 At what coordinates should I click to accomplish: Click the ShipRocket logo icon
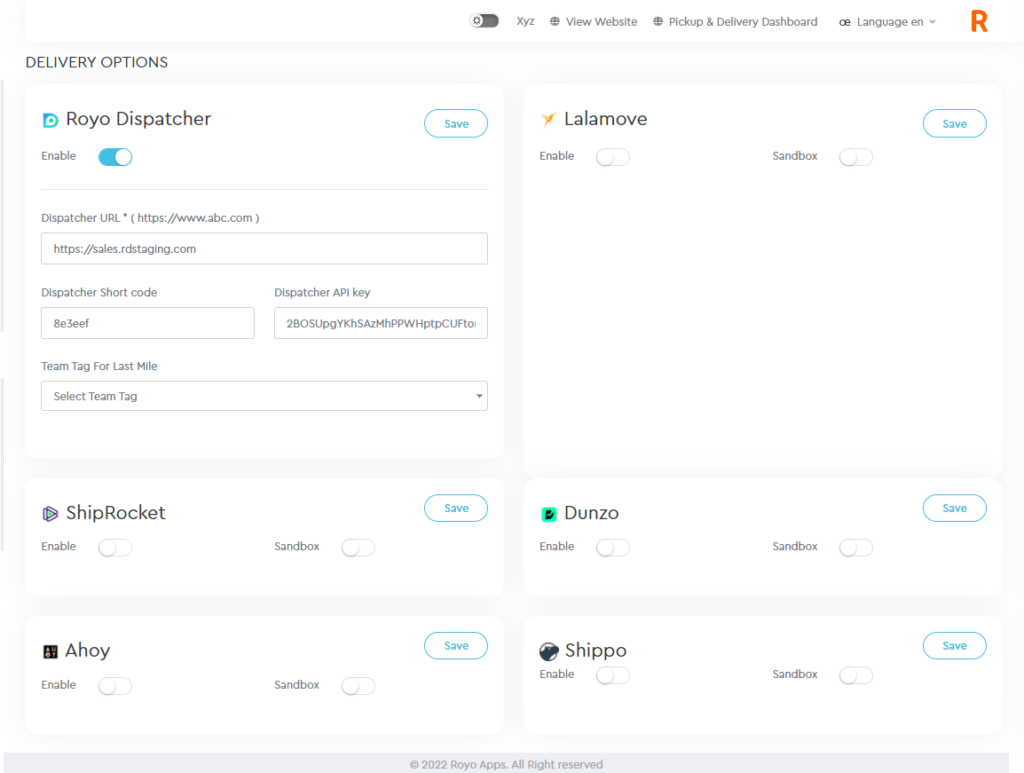point(50,514)
